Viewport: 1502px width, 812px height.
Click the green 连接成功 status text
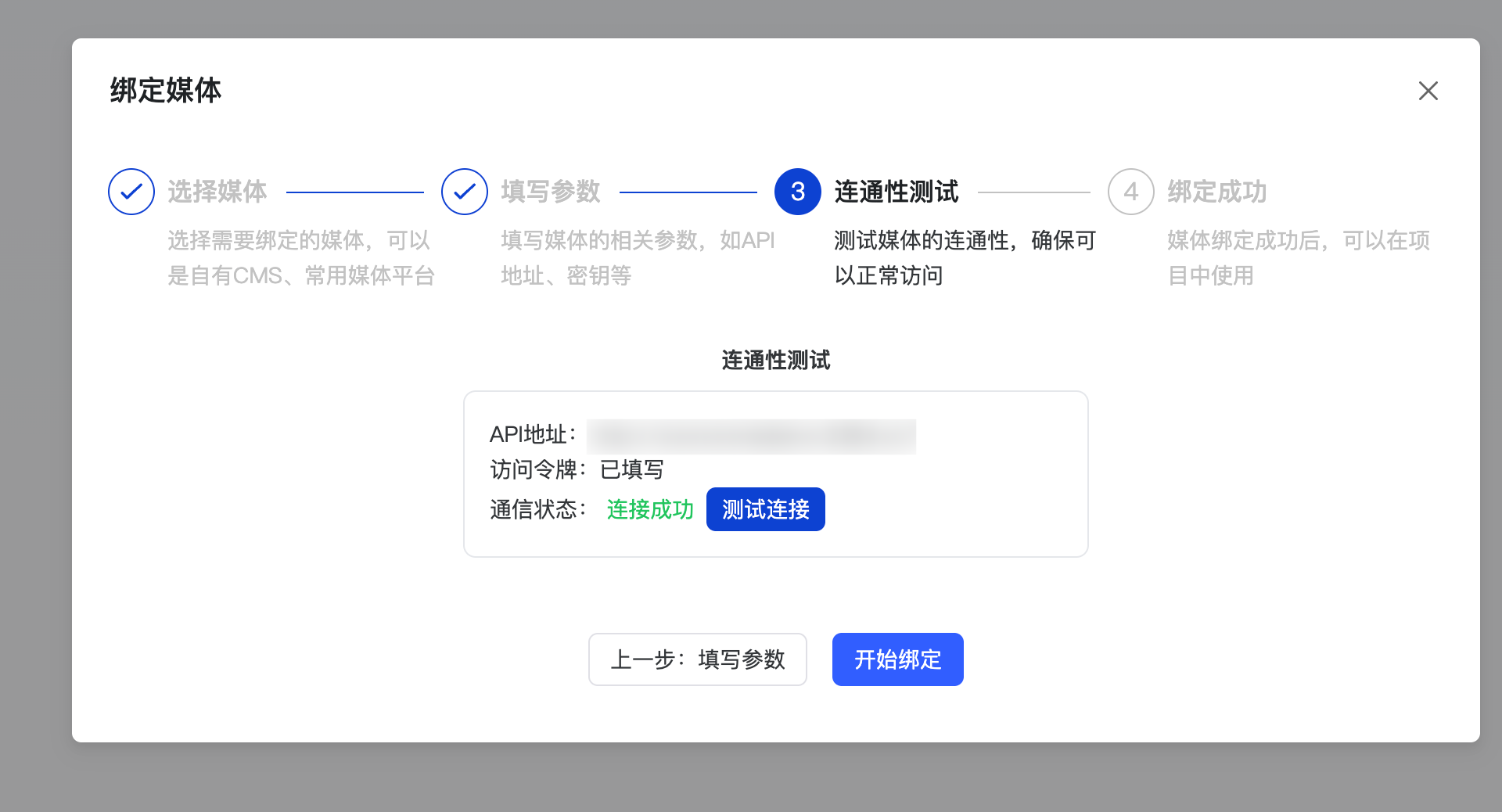pyautogui.click(x=650, y=509)
